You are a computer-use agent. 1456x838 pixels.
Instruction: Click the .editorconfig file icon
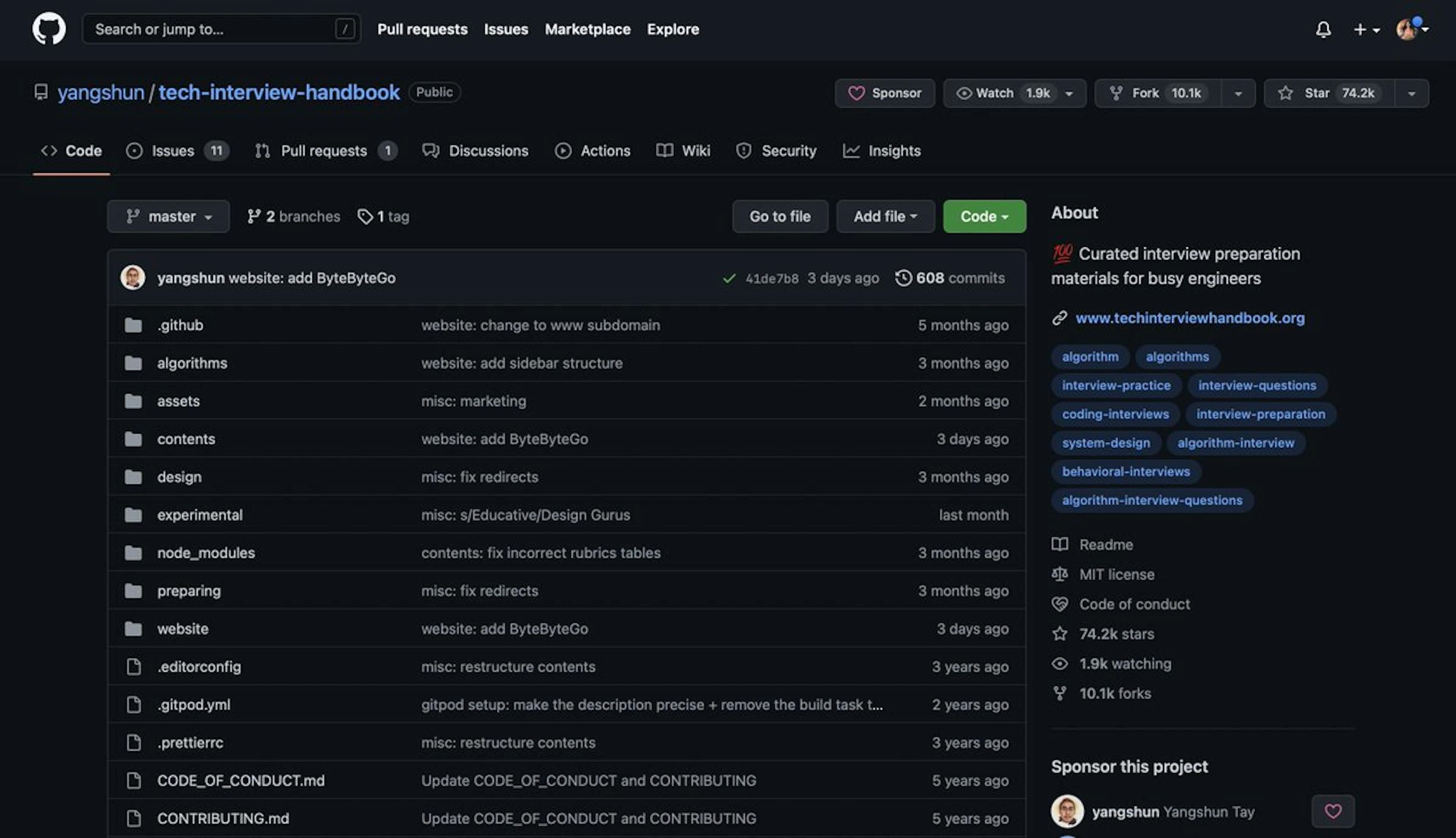click(x=133, y=667)
